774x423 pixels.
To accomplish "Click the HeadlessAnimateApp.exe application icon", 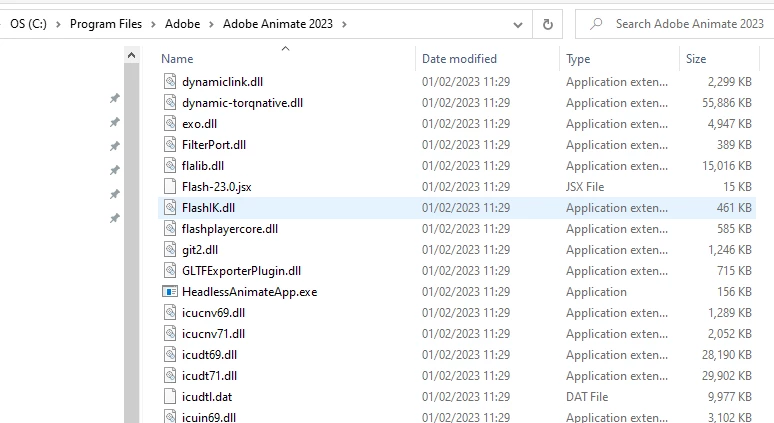I will point(170,292).
